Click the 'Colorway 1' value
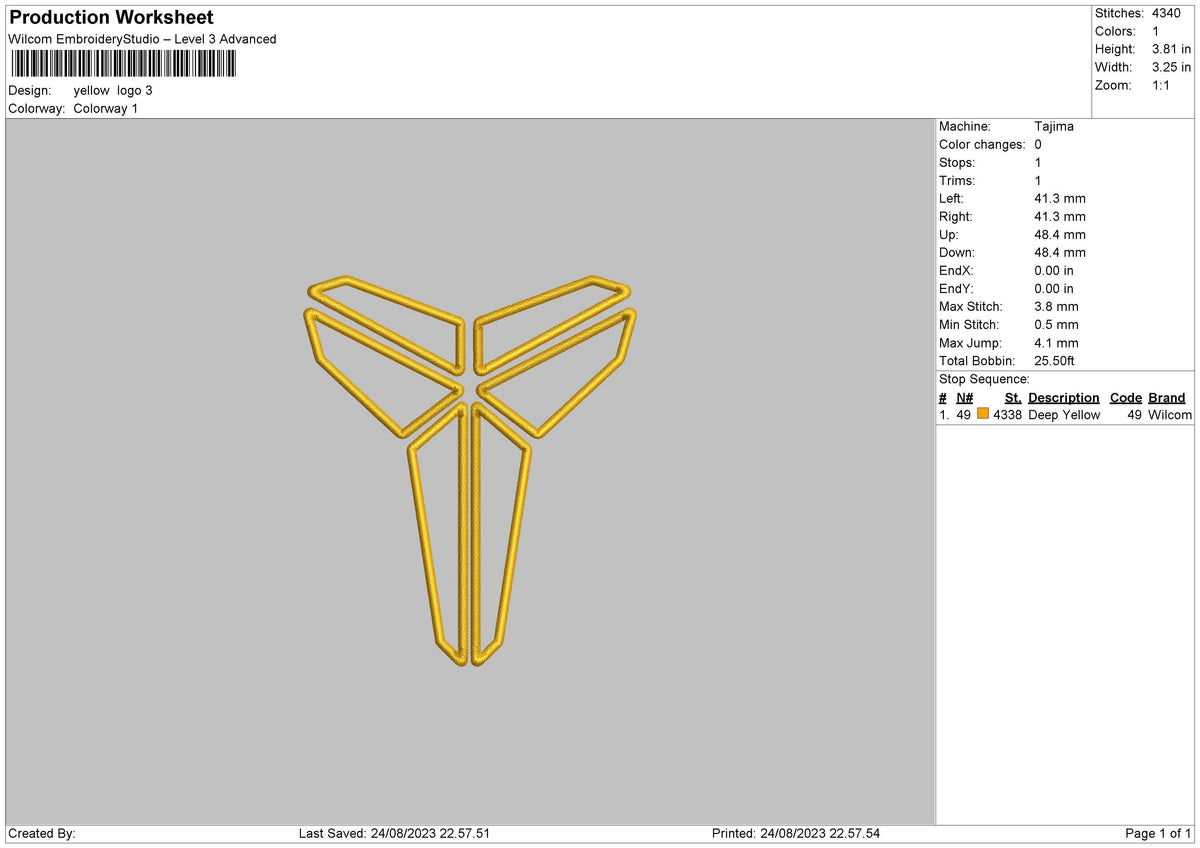The height and width of the screenshot is (848, 1200). pyautogui.click(x=106, y=108)
